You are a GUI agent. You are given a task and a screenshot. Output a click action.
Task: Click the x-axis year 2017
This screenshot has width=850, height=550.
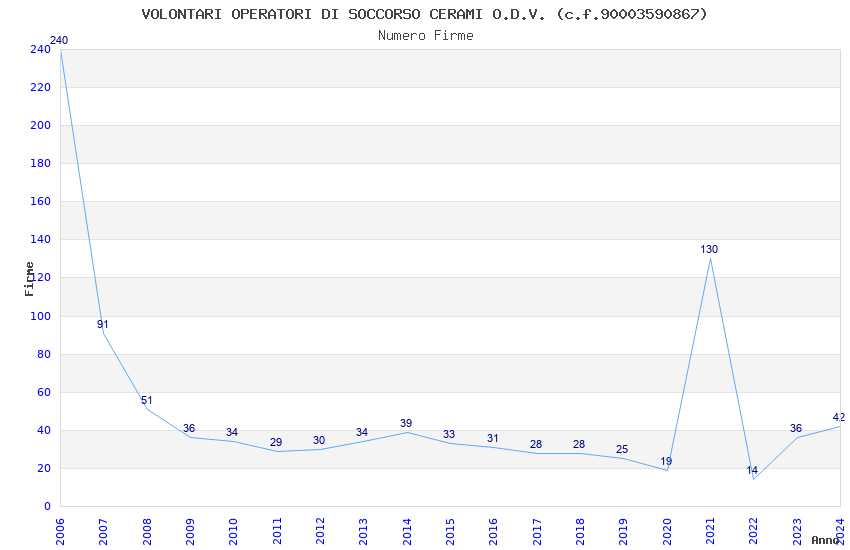tap(537, 531)
